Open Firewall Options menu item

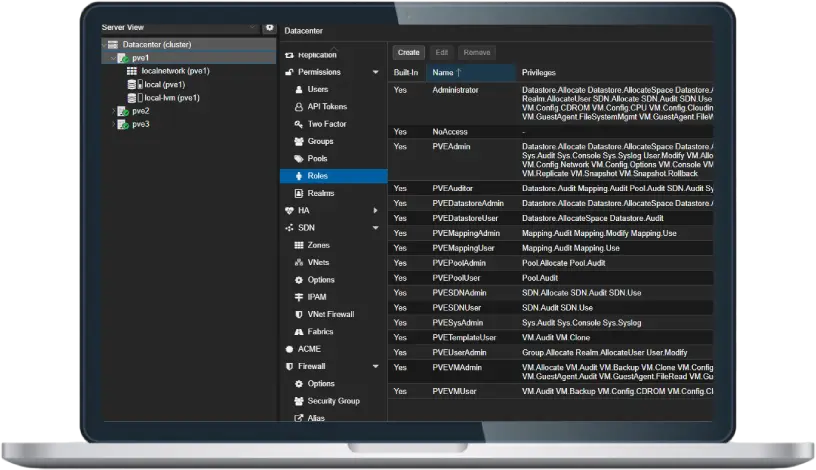click(x=334, y=384)
